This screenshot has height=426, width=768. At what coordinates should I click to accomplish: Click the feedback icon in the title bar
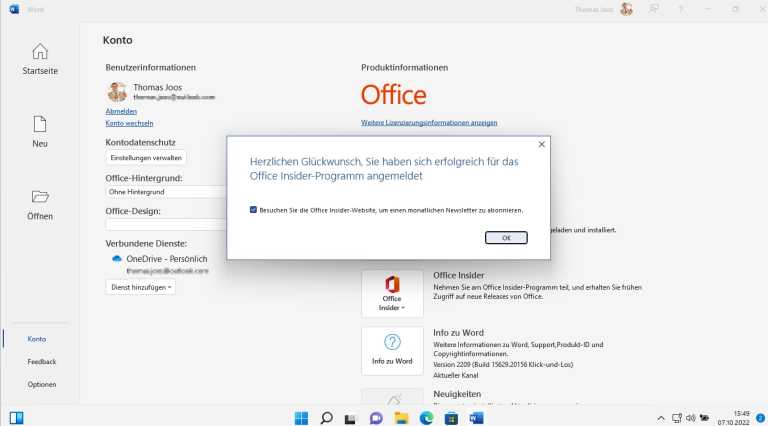pos(654,9)
